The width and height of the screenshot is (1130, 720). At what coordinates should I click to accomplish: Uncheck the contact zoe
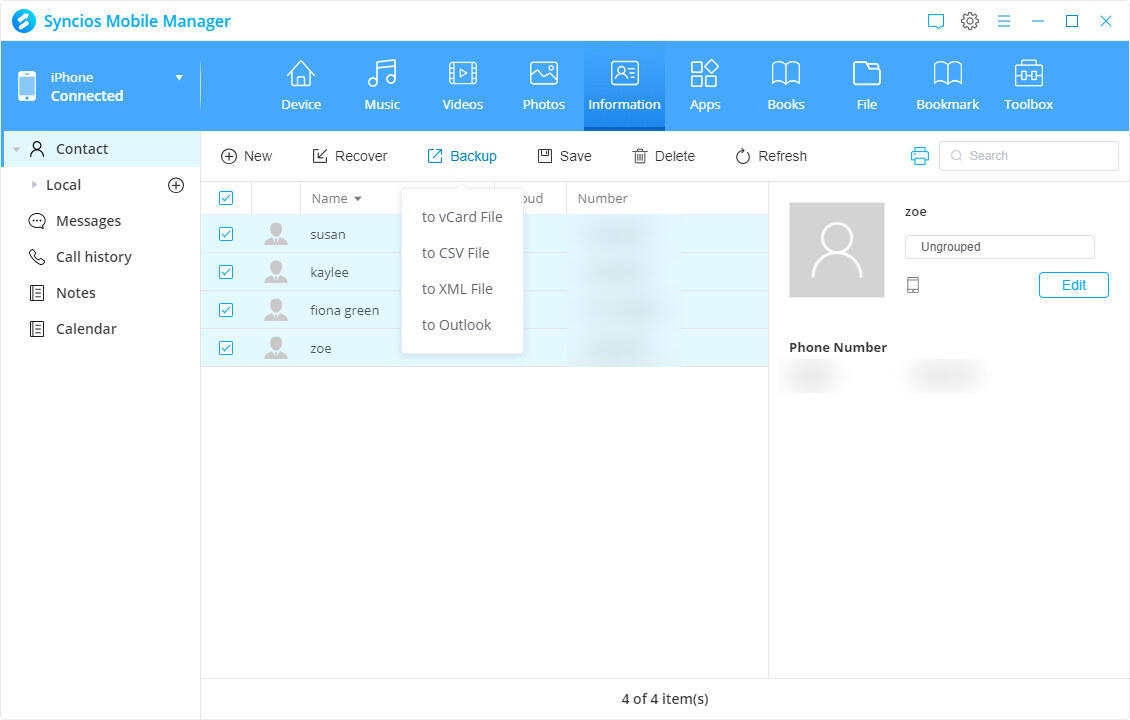(226, 347)
